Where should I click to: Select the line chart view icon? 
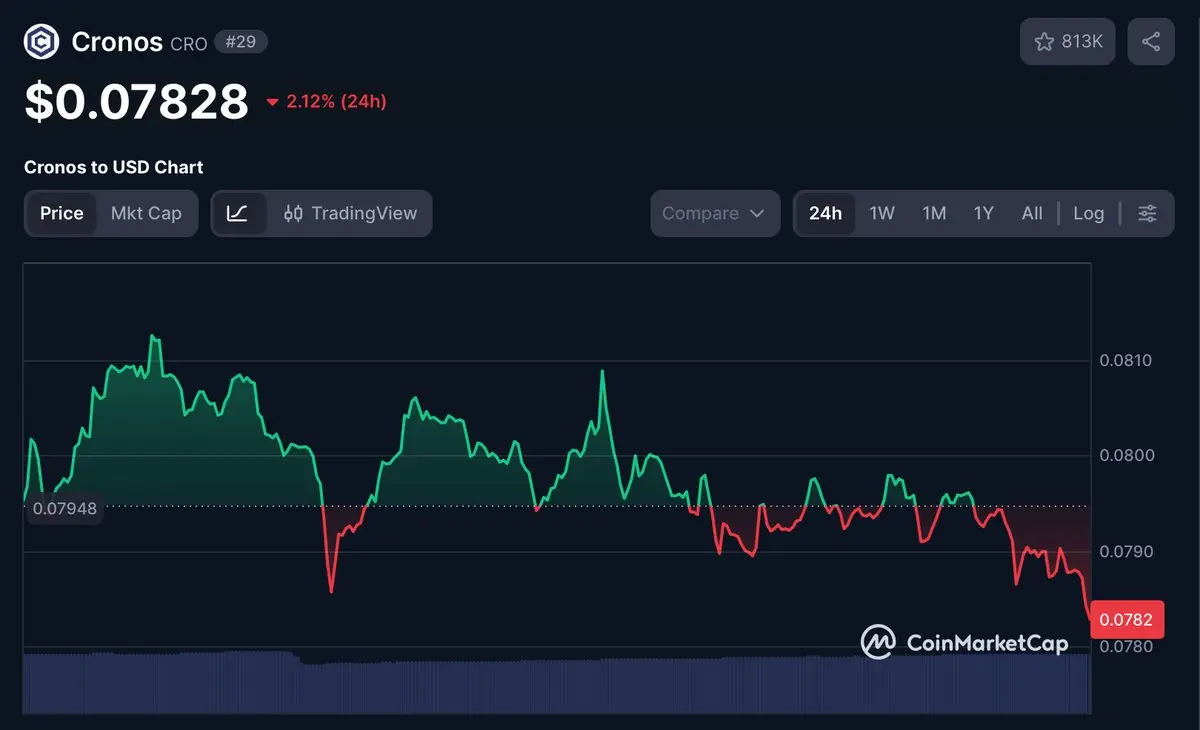coord(238,213)
